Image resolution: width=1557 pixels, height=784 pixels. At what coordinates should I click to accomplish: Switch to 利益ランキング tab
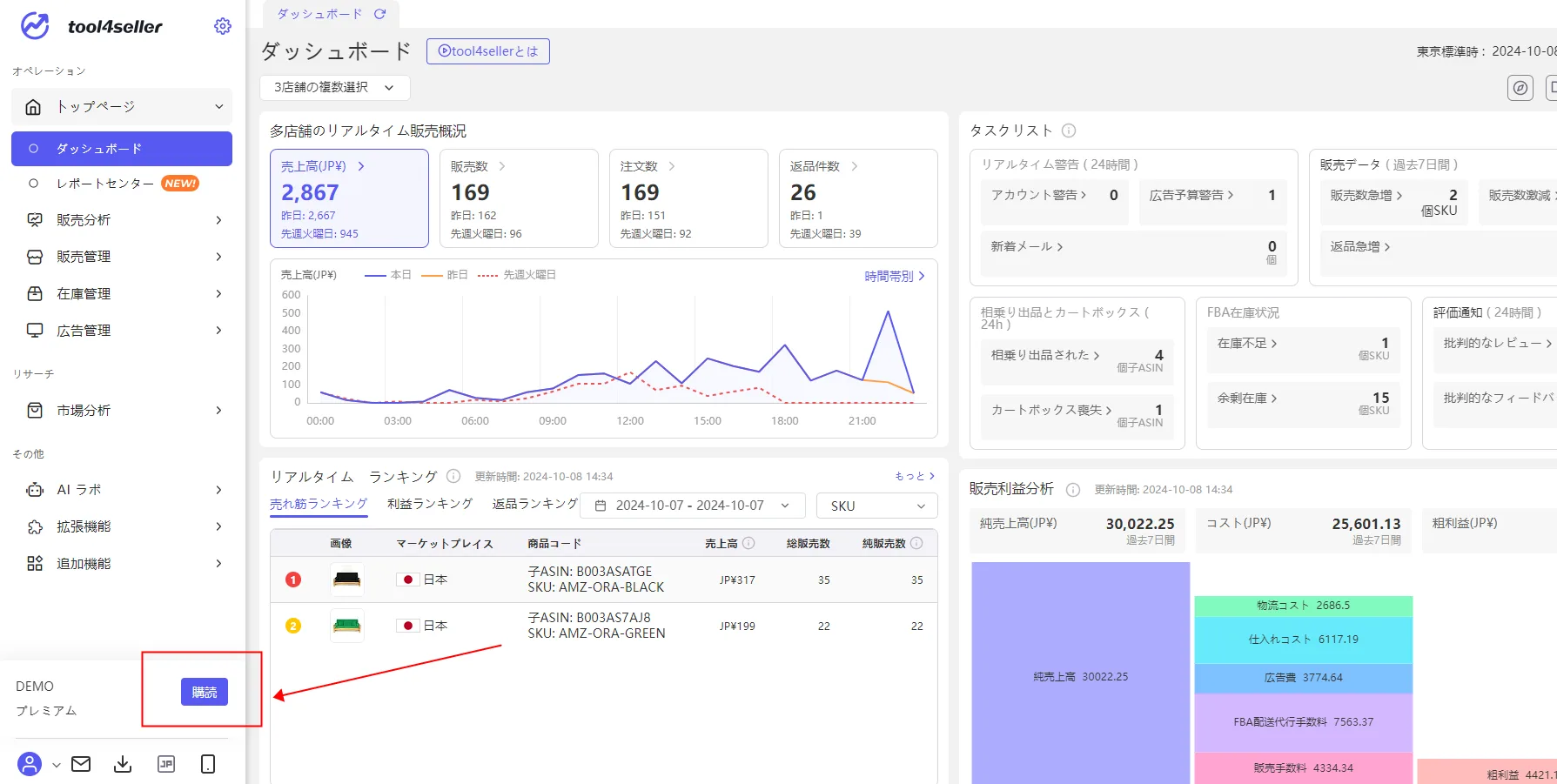[430, 504]
